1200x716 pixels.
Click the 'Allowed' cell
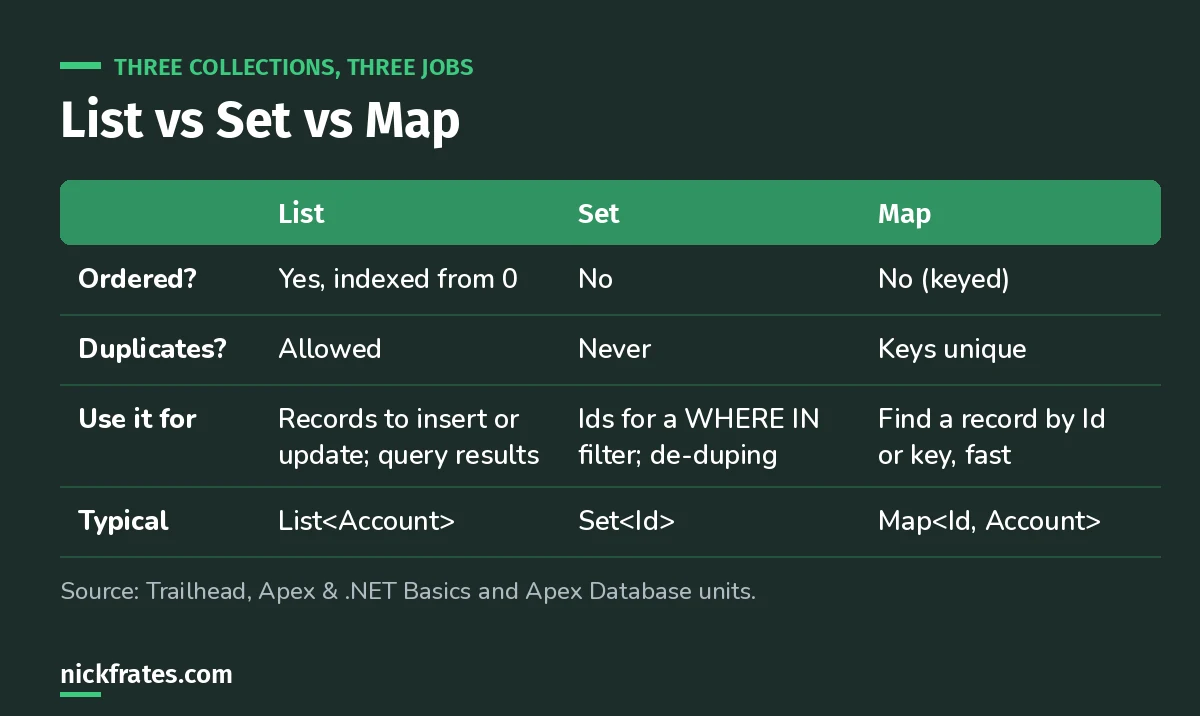tap(329, 349)
